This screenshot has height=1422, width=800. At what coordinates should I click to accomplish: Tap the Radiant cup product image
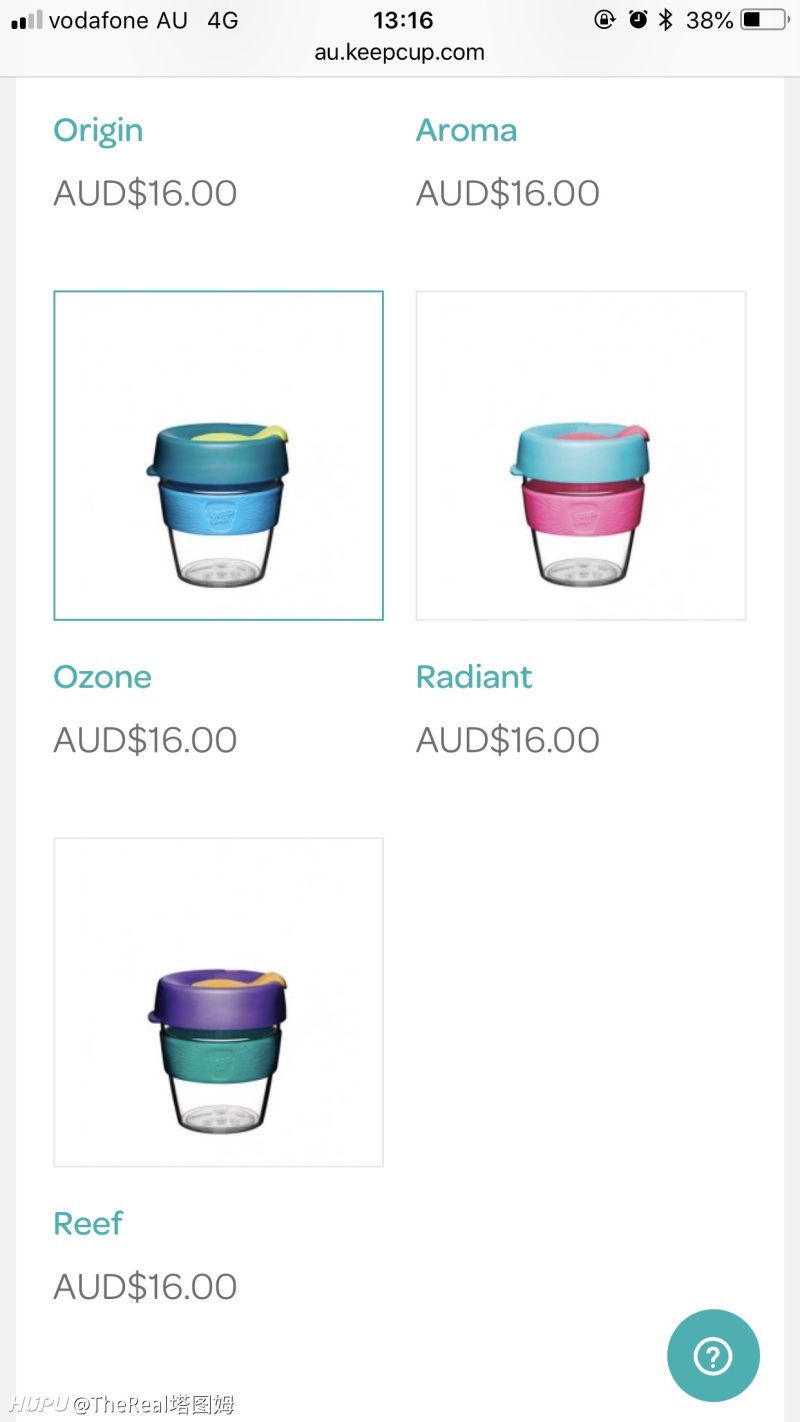point(581,455)
